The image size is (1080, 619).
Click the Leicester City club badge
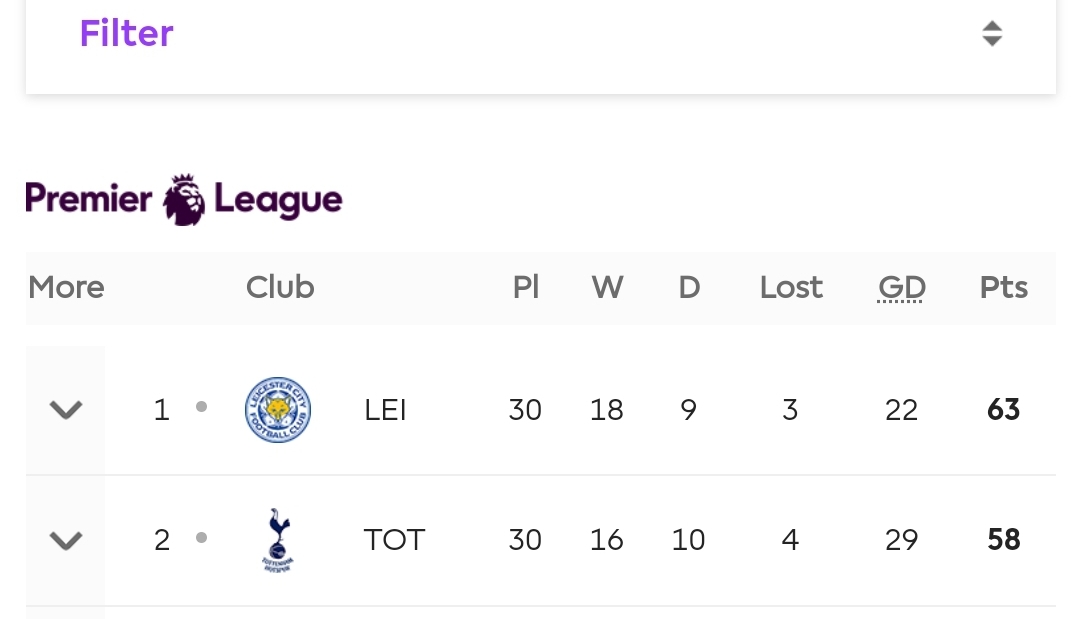click(x=278, y=410)
